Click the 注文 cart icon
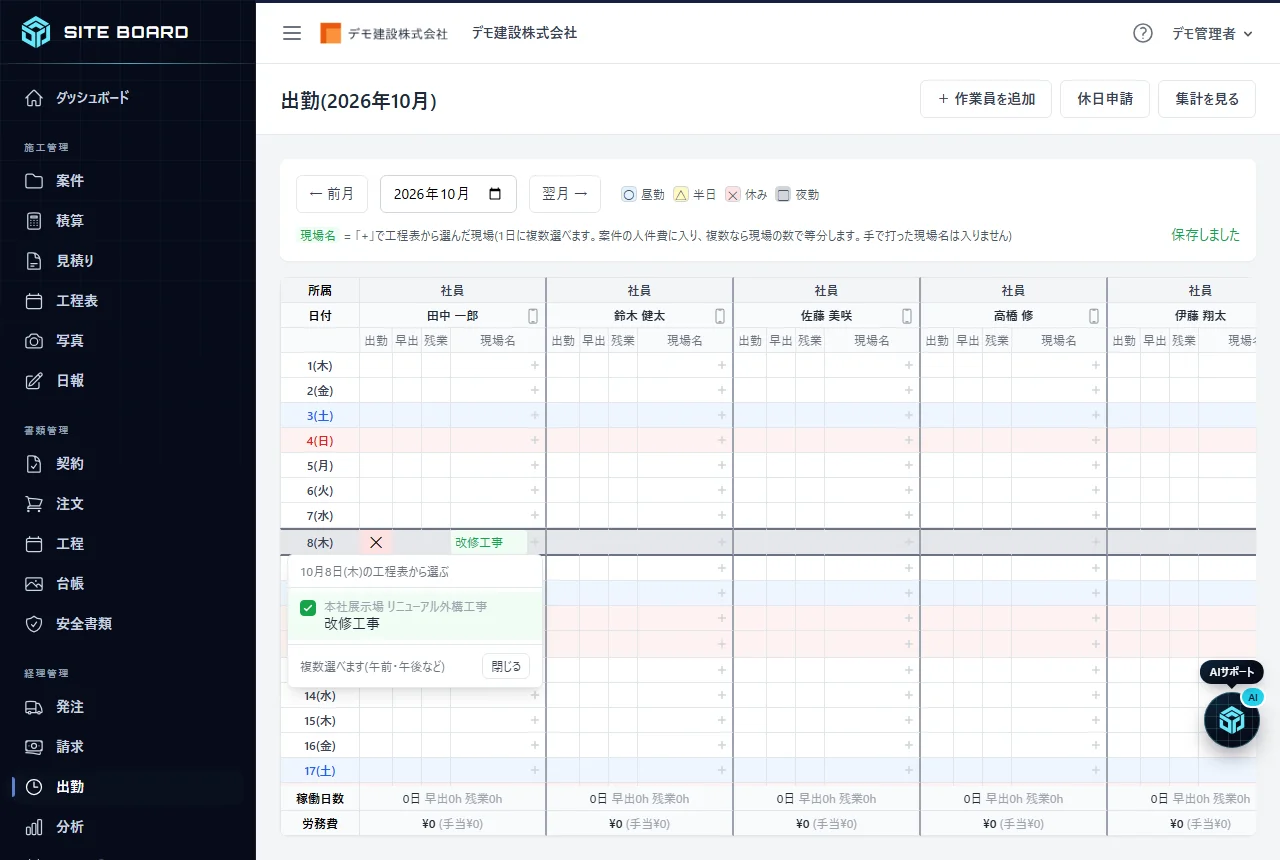The height and width of the screenshot is (860, 1280). [x=34, y=504]
